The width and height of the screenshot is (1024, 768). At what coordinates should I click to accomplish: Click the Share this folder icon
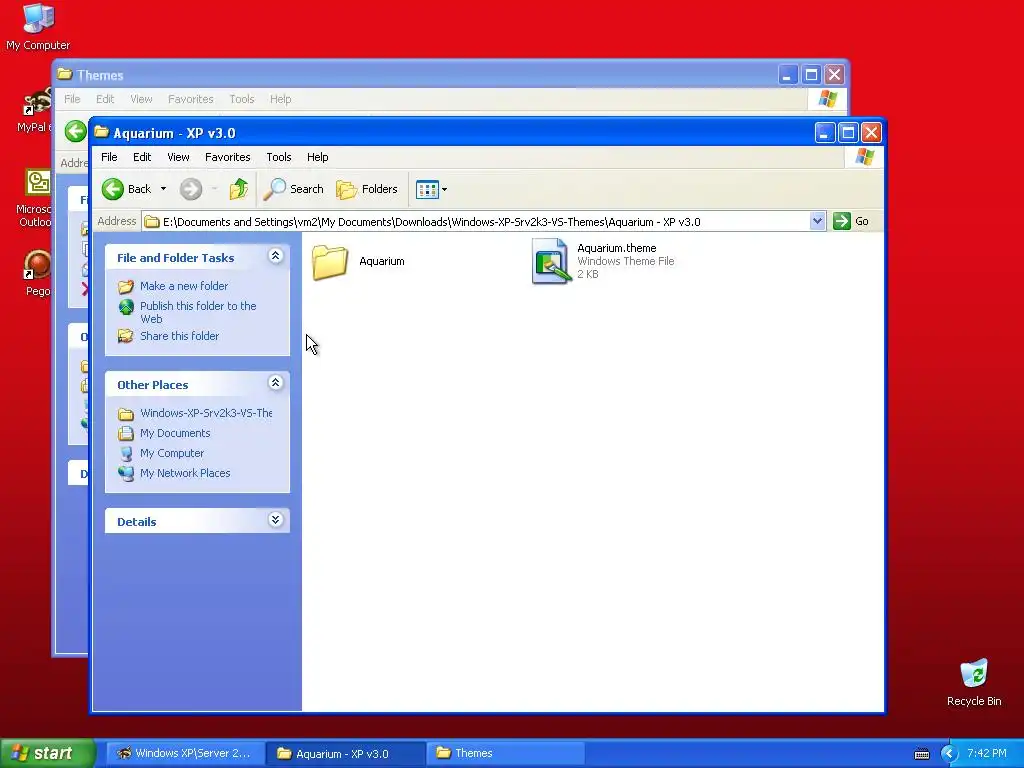pyautogui.click(x=126, y=336)
